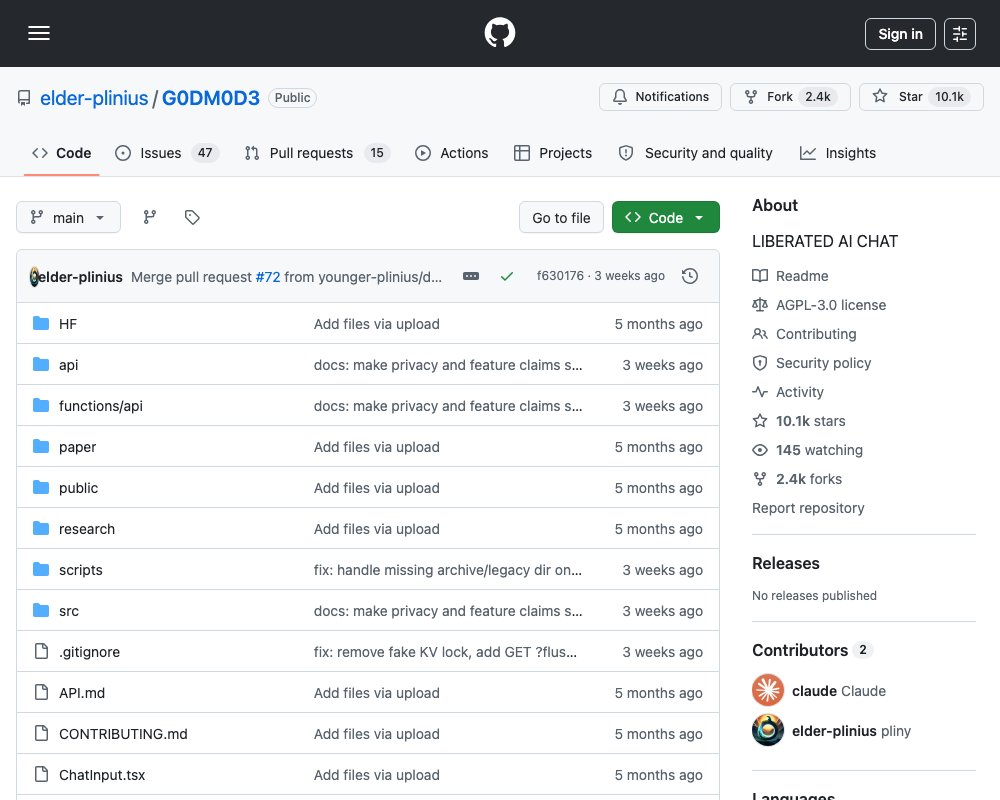The width and height of the screenshot is (1000, 800).
Task: Click the Sign in button
Action: point(900,34)
